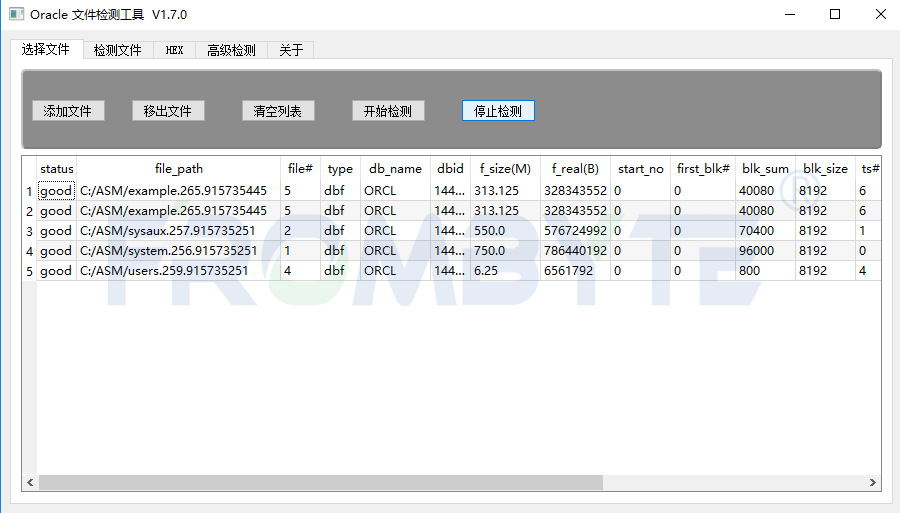The height and width of the screenshot is (513, 900).
Task: Click the horizontal scrollbar thumb
Action: [321, 483]
